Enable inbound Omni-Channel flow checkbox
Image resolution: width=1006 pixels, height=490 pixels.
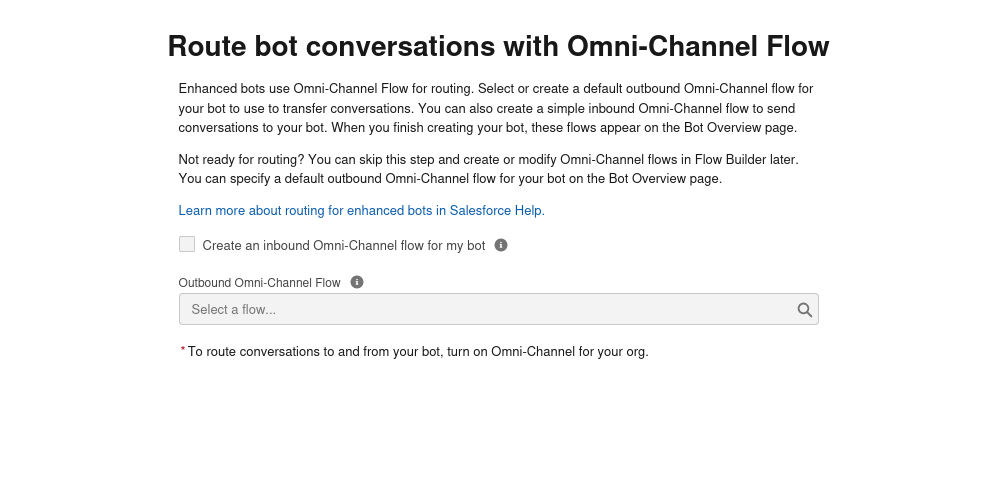(x=187, y=244)
